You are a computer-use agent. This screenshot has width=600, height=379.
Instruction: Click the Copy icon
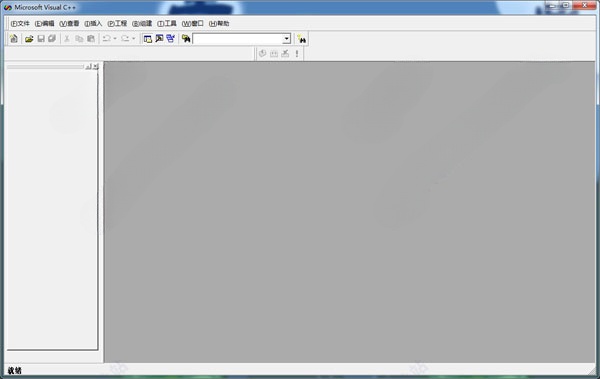click(x=79, y=39)
